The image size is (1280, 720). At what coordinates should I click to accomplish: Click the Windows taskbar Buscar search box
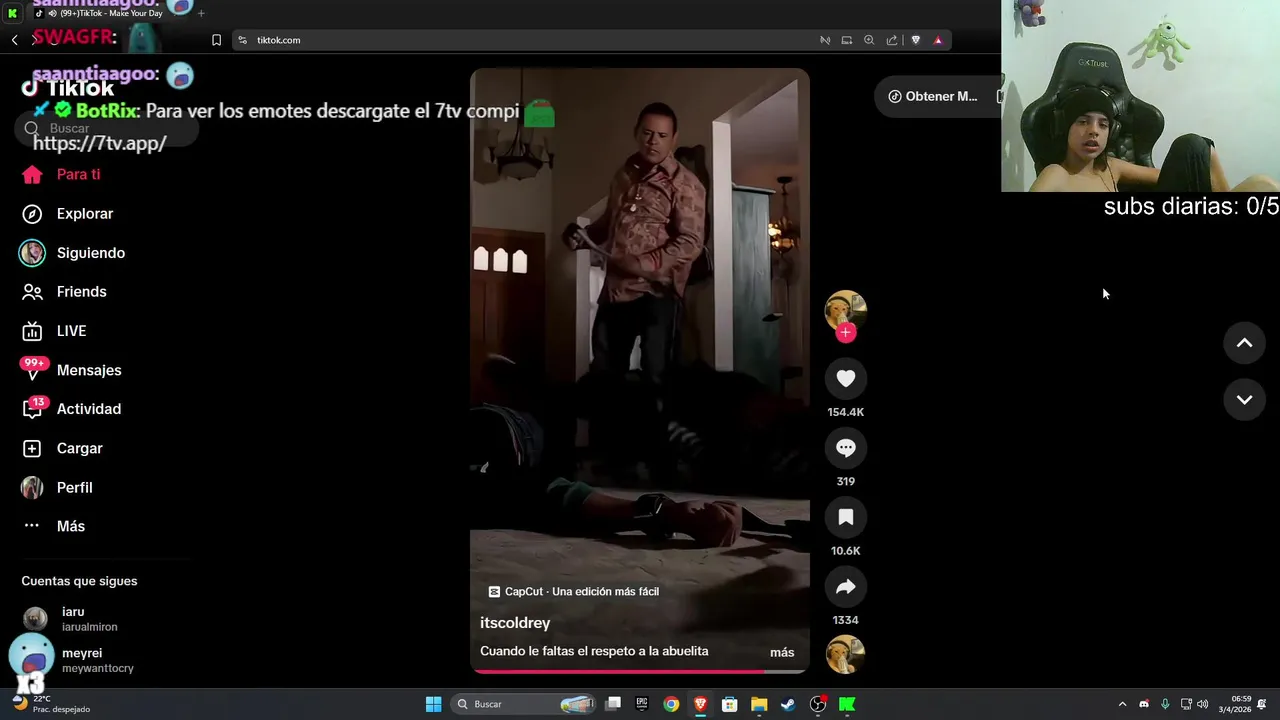(x=524, y=704)
